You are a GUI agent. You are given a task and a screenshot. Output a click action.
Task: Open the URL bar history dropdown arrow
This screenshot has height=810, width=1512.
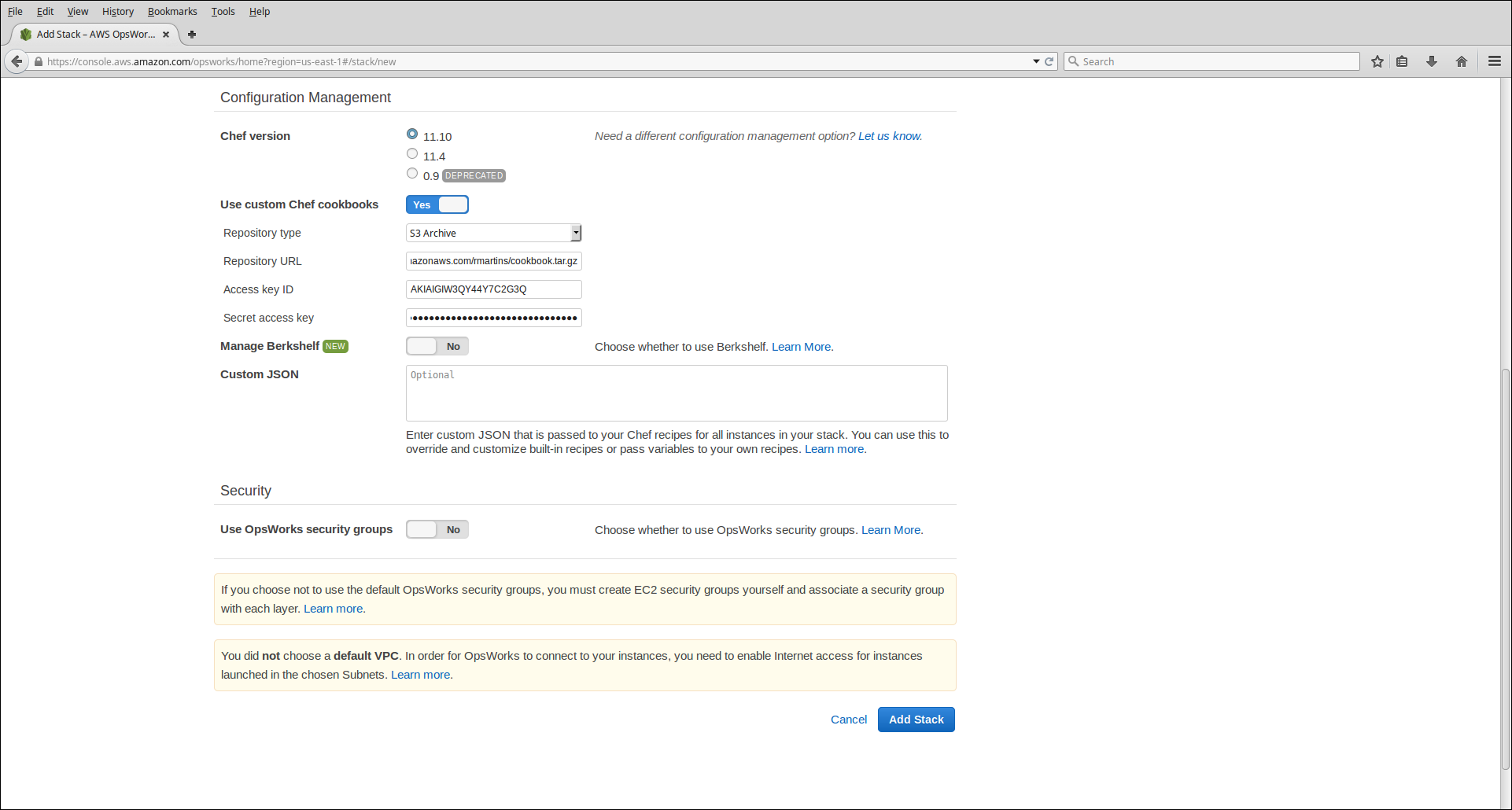(x=1036, y=61)
